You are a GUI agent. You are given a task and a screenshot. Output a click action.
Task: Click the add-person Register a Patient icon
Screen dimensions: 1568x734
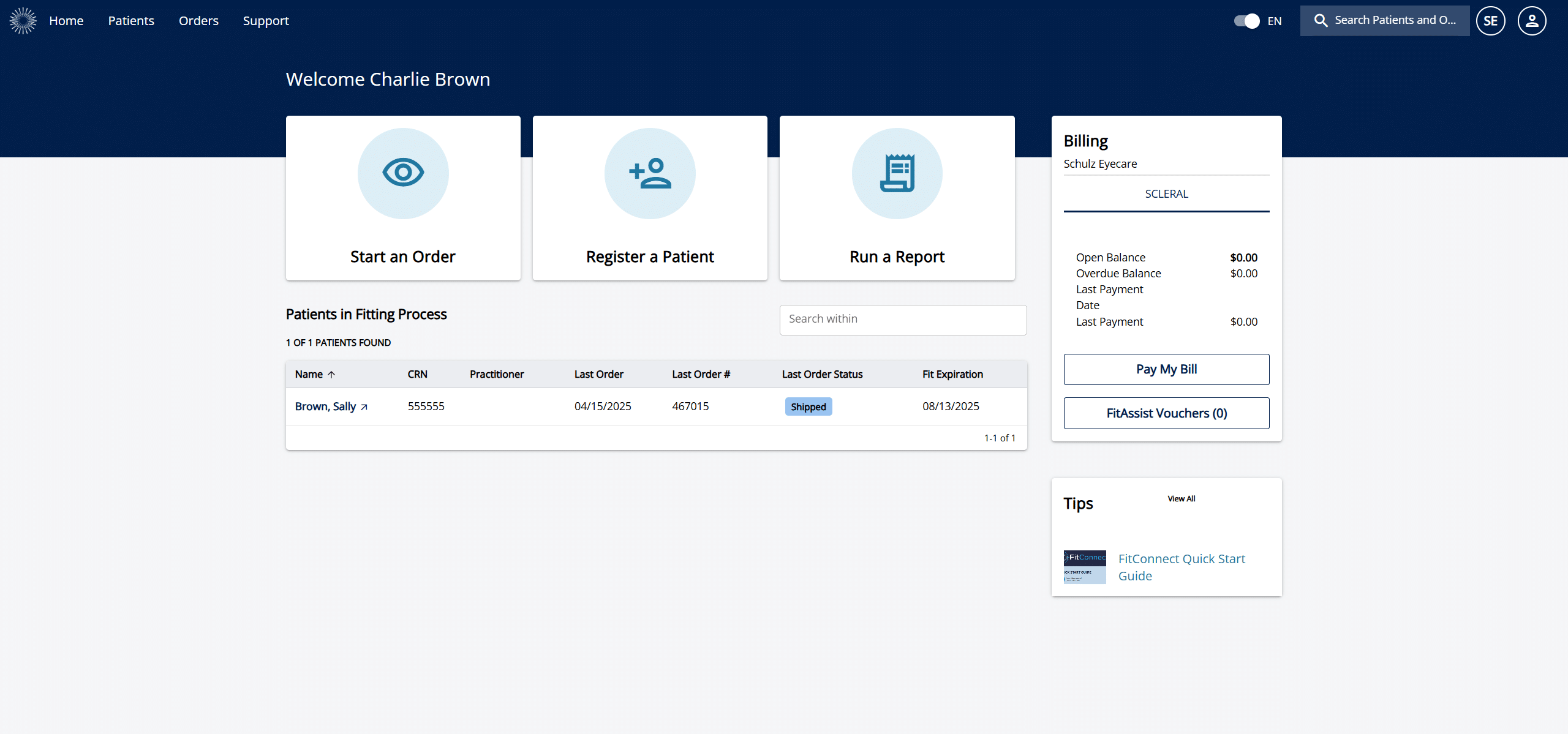[x=650, y=173]
